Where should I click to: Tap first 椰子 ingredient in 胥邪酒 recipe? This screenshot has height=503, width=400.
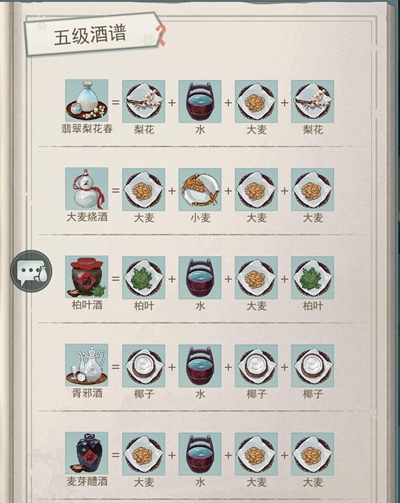(144, 366)
